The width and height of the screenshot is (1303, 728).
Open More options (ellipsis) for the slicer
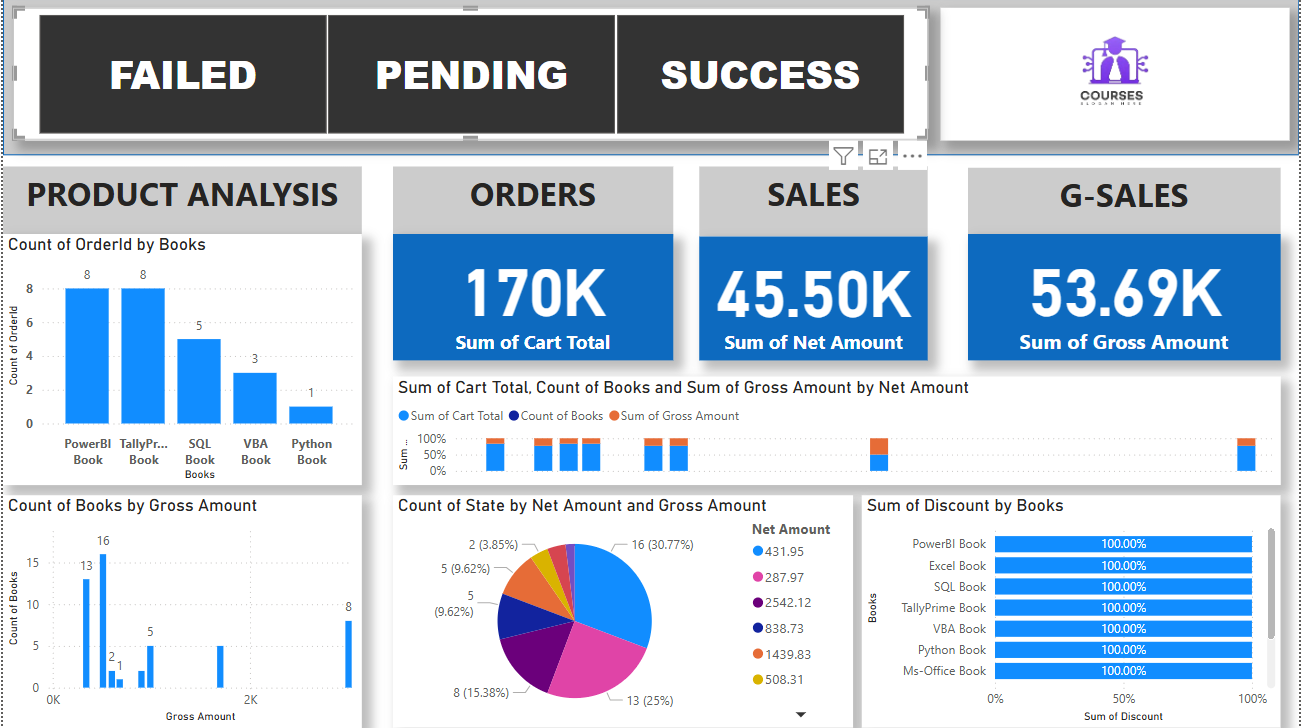point(912,156)
